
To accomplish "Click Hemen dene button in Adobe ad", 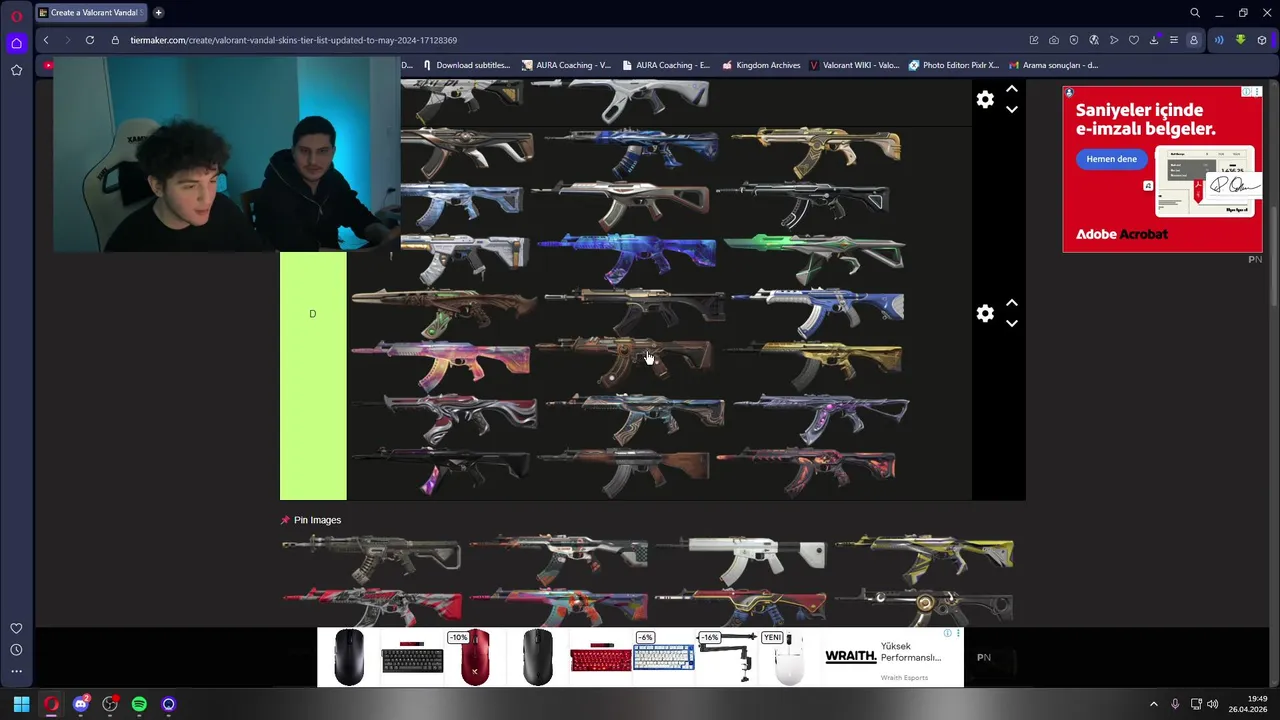I will coord(1112,159).
